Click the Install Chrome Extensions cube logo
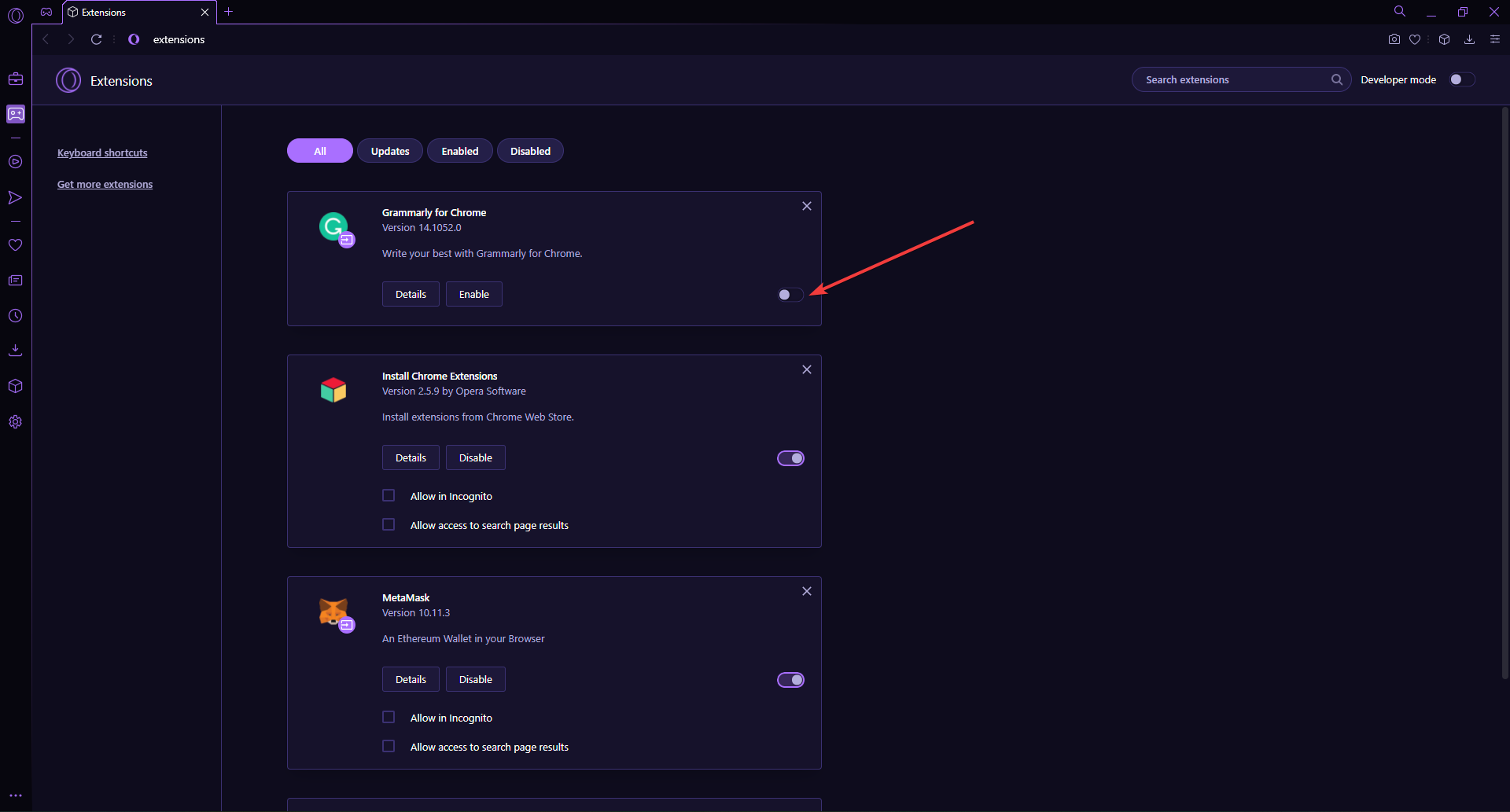Screen dimensions: 1510x812 tap(333, 389)
